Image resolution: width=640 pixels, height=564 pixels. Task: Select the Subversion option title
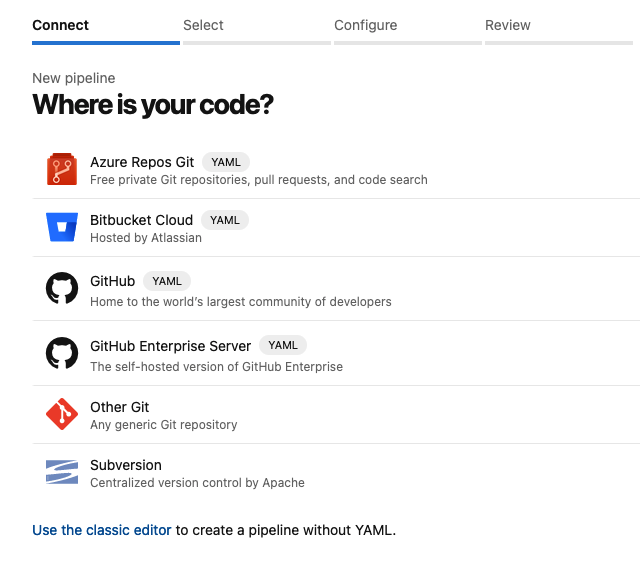coord(126,465)
